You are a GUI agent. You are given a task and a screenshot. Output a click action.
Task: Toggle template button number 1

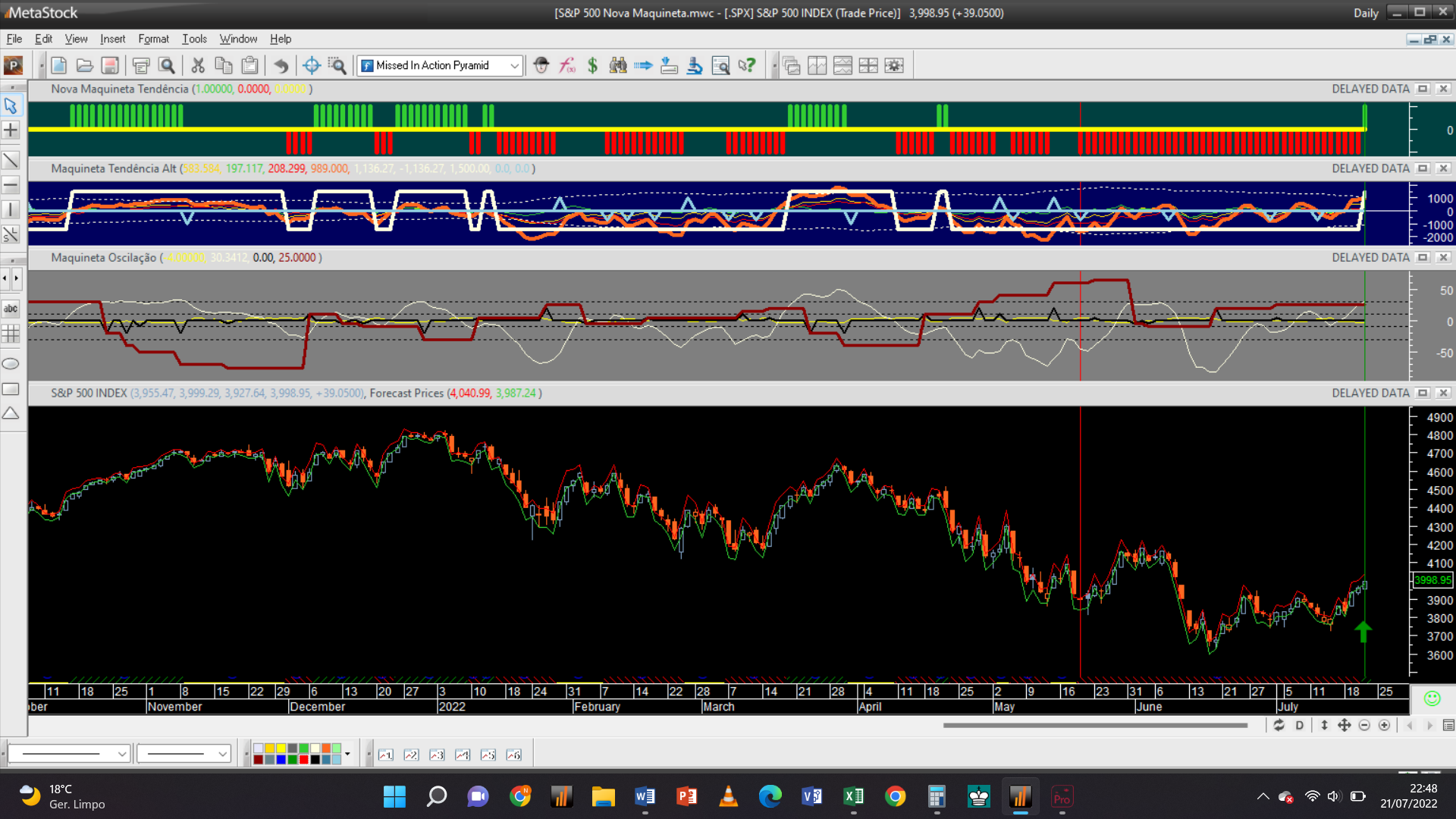(386, 755)
